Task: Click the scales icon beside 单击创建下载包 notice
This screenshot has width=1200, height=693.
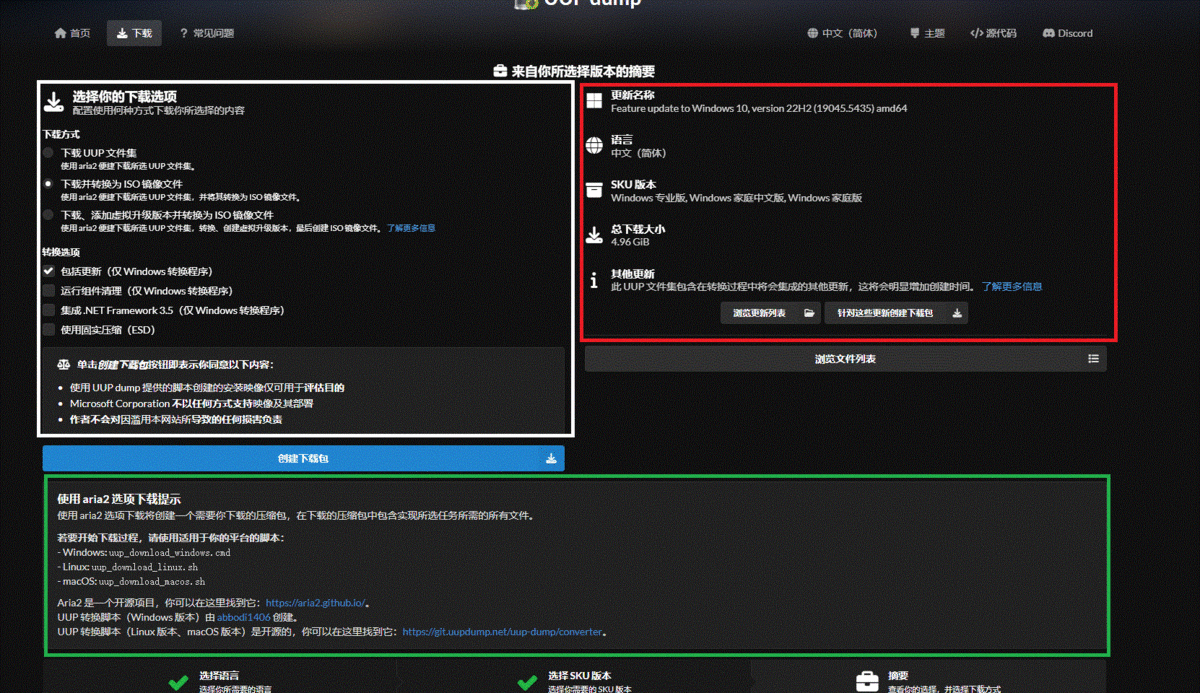Action: pos(63,365)
